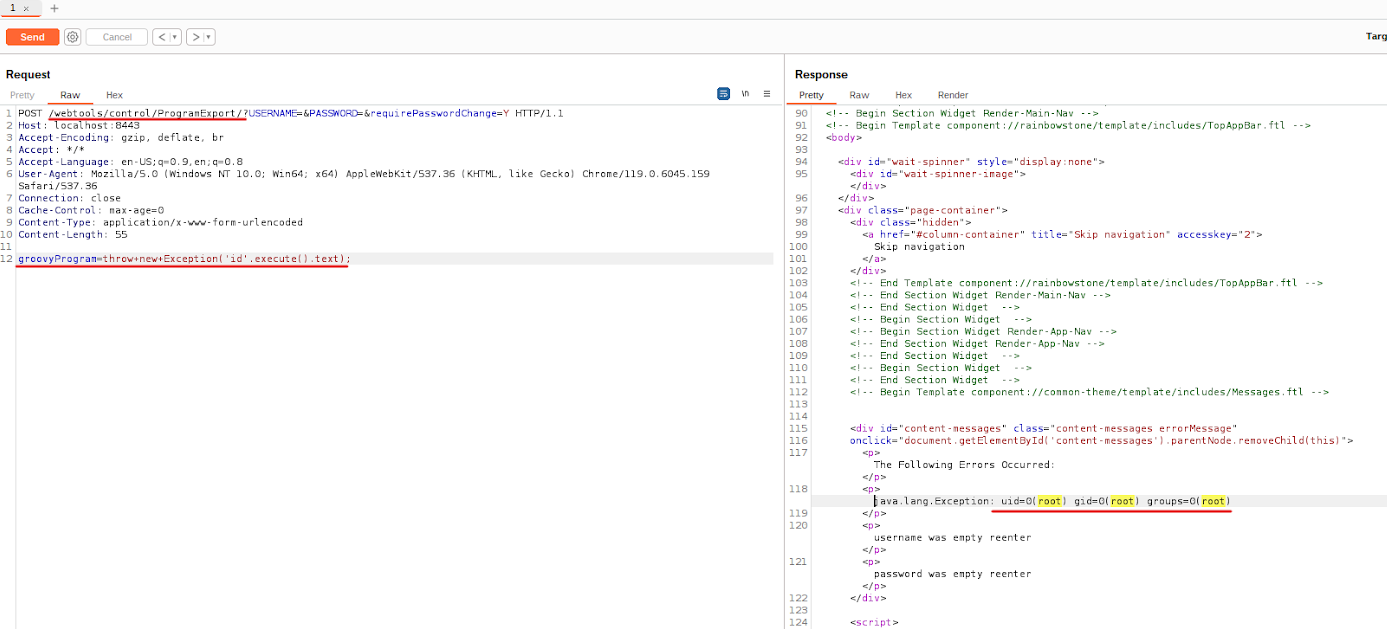Image resolution: width=1387 pixels, height=629 pixels.
Task: Click the Begin Section Widget Render-App-Nav comment
Action: (x=984, y=331)
